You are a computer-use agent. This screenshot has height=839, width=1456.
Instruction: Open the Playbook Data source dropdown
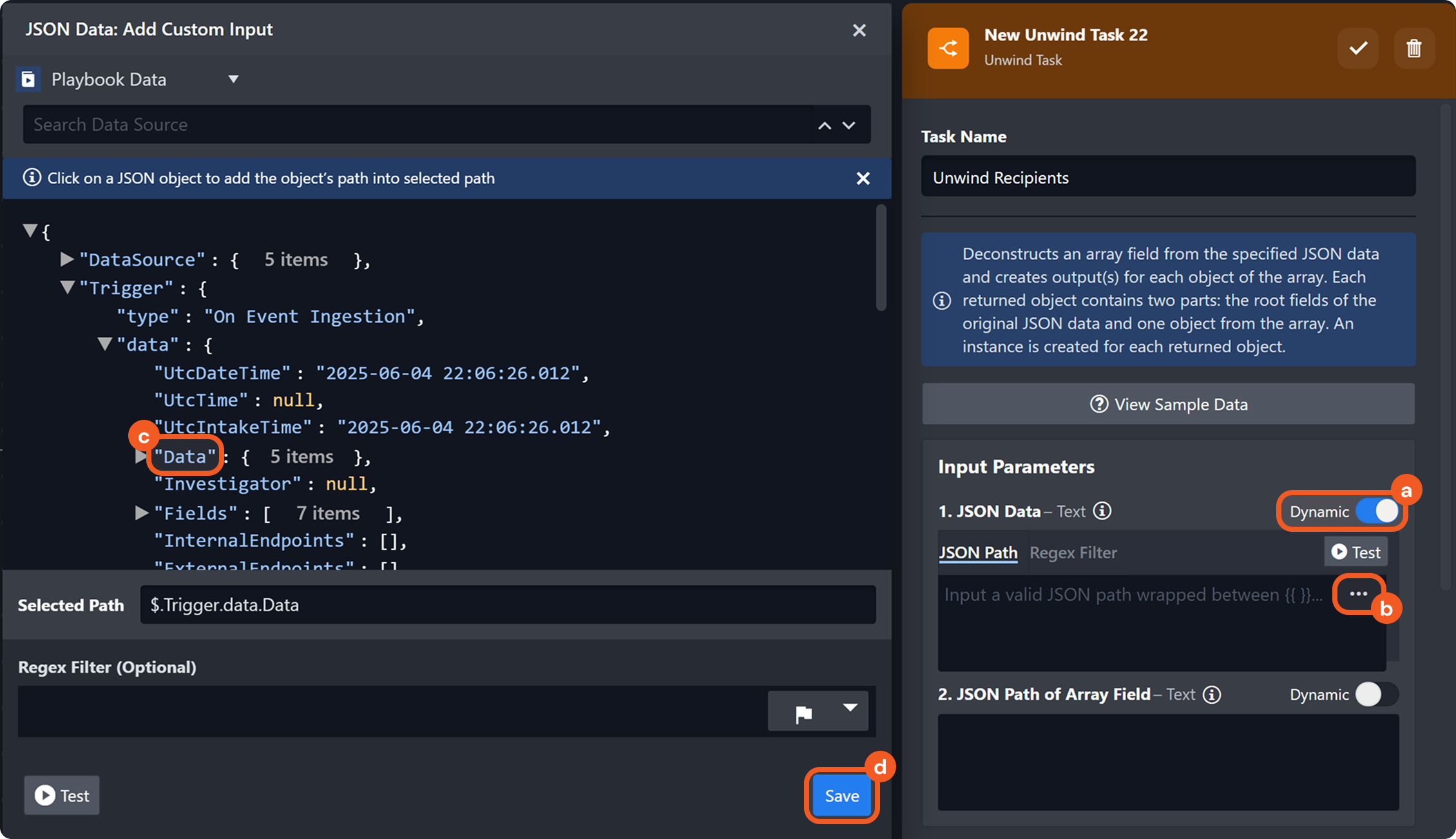click(x=233, y=79)
